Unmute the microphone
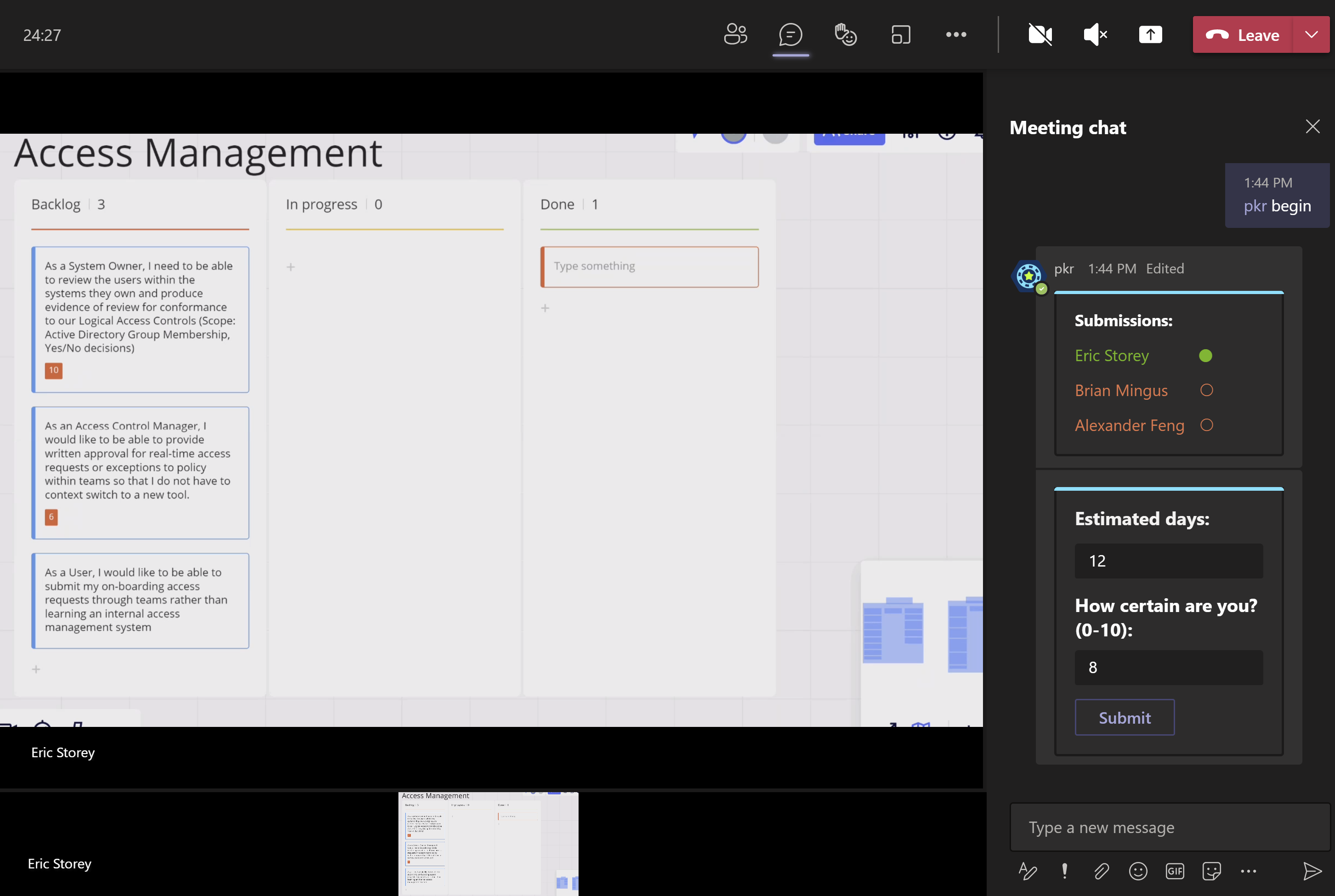 coord(1095,34)
